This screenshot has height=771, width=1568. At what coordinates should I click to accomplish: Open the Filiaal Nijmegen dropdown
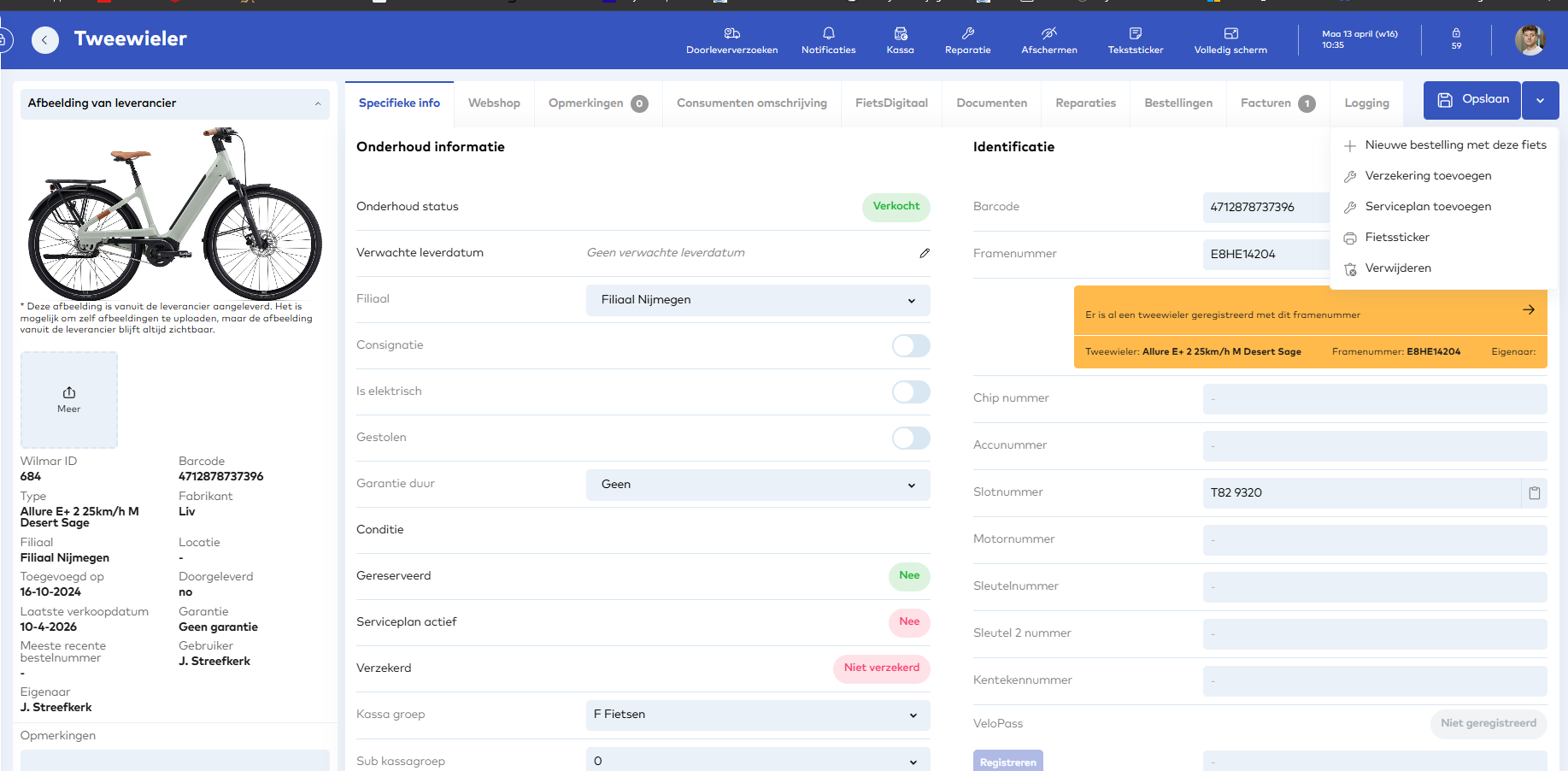(x=757, y=300)
